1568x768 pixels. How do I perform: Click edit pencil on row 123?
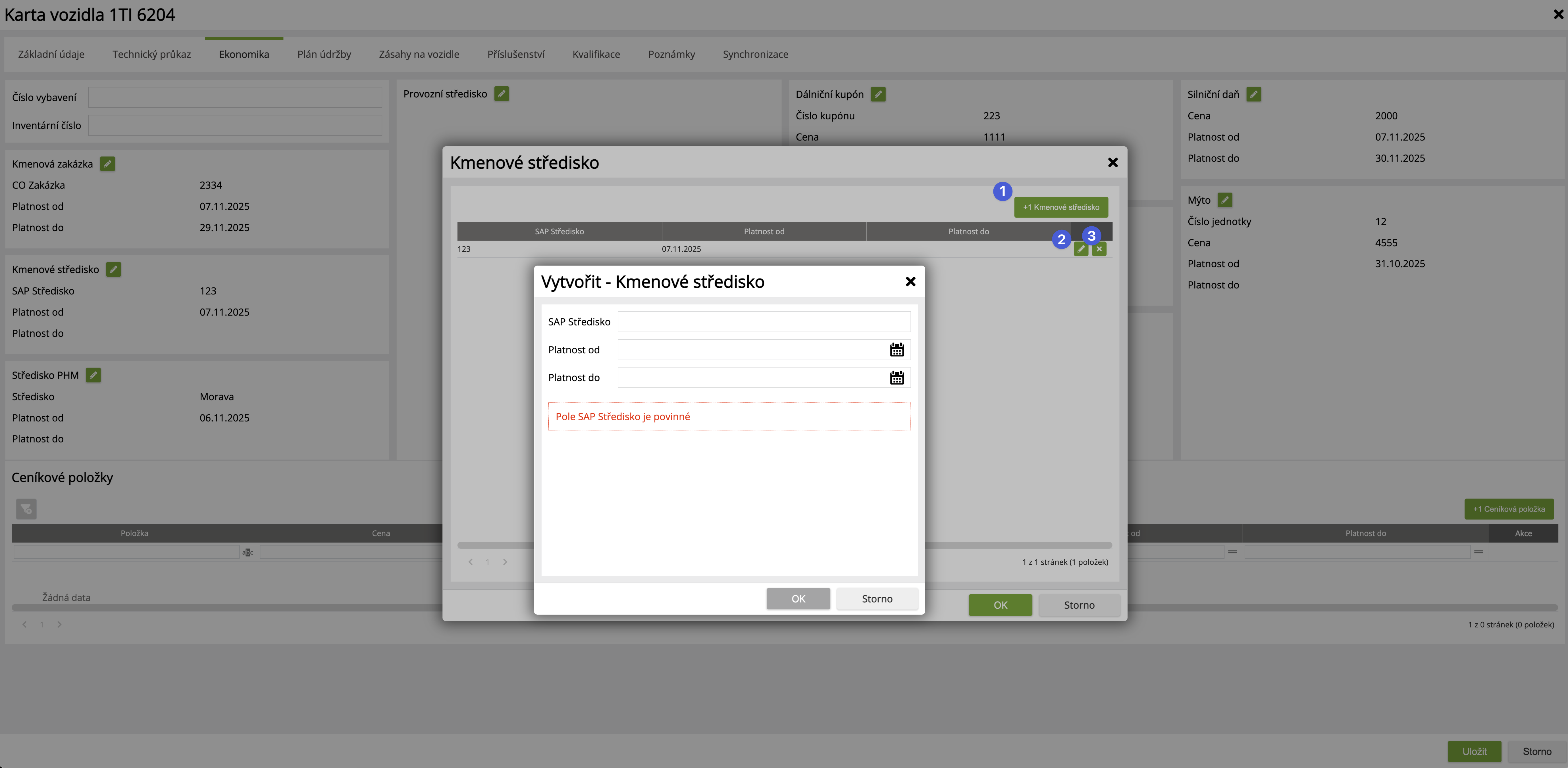coord(1080,249)
